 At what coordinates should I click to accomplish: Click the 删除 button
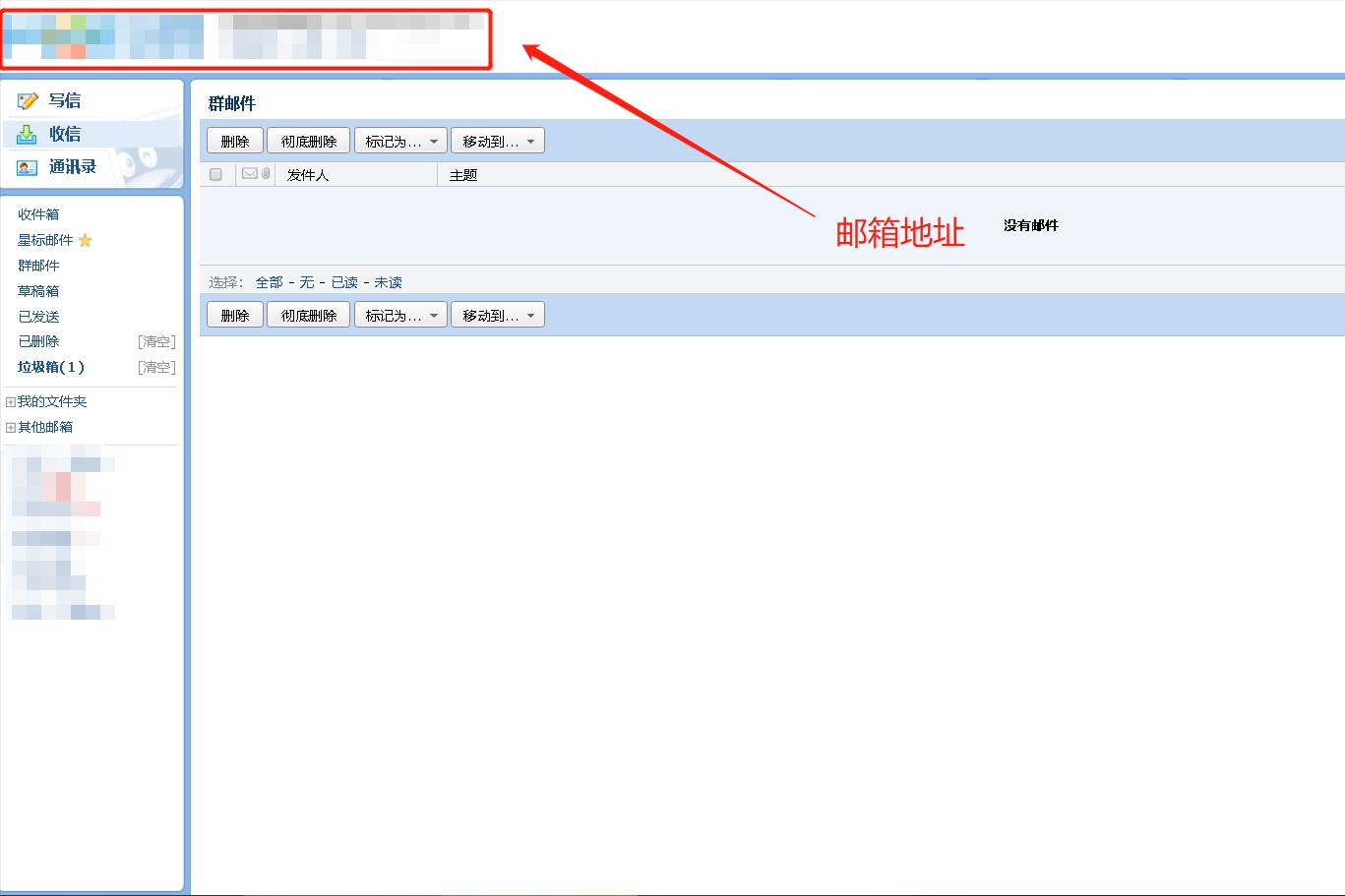pos(234,140)
